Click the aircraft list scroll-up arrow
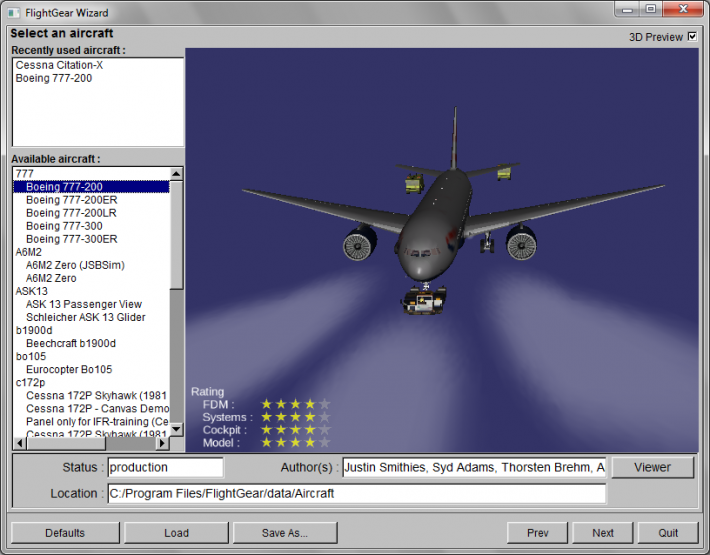Viewport: 710px width, 555px height. click(177, 174)
